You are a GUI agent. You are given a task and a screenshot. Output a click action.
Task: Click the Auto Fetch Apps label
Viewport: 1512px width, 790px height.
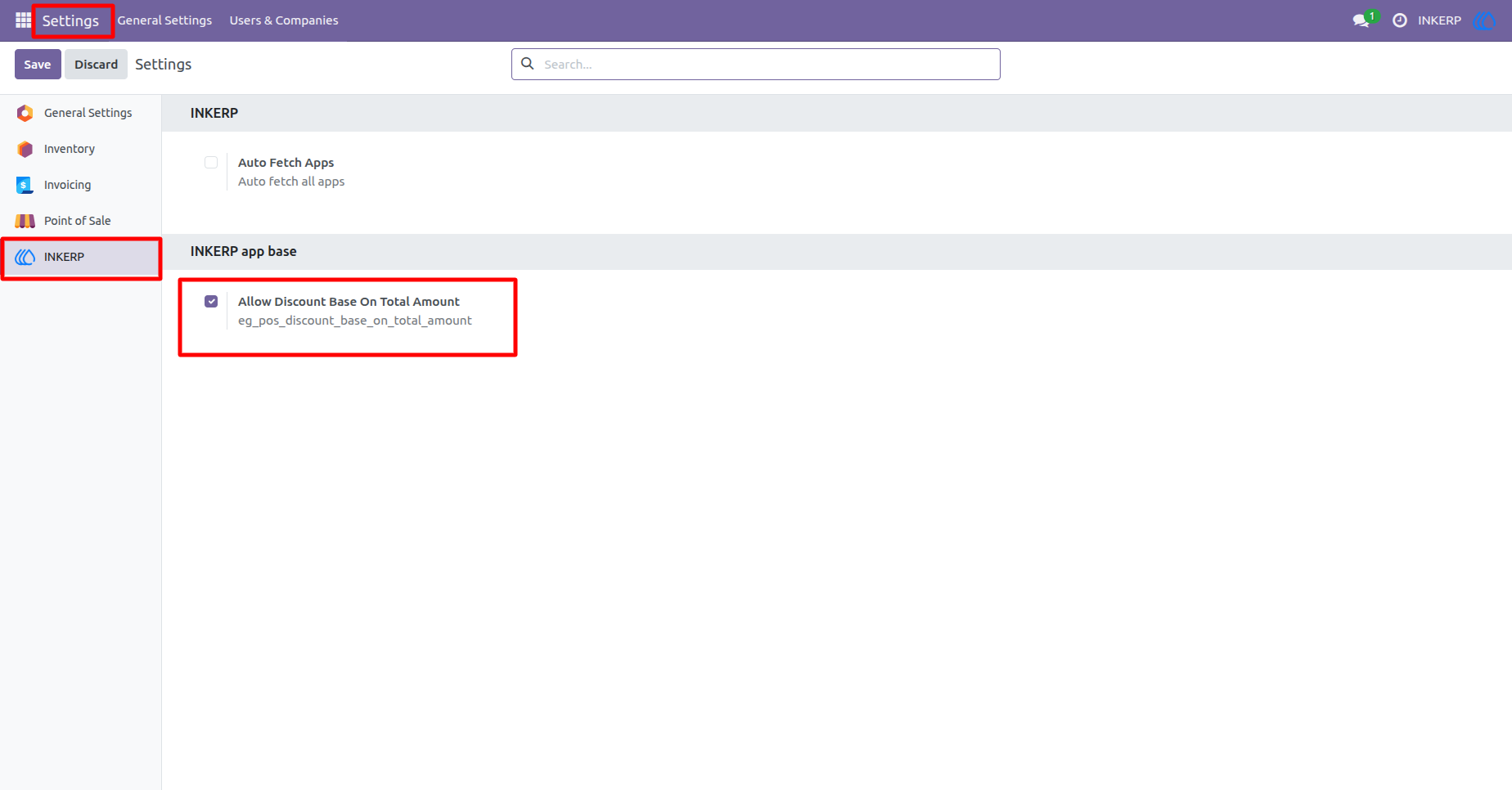pos(286,163)
